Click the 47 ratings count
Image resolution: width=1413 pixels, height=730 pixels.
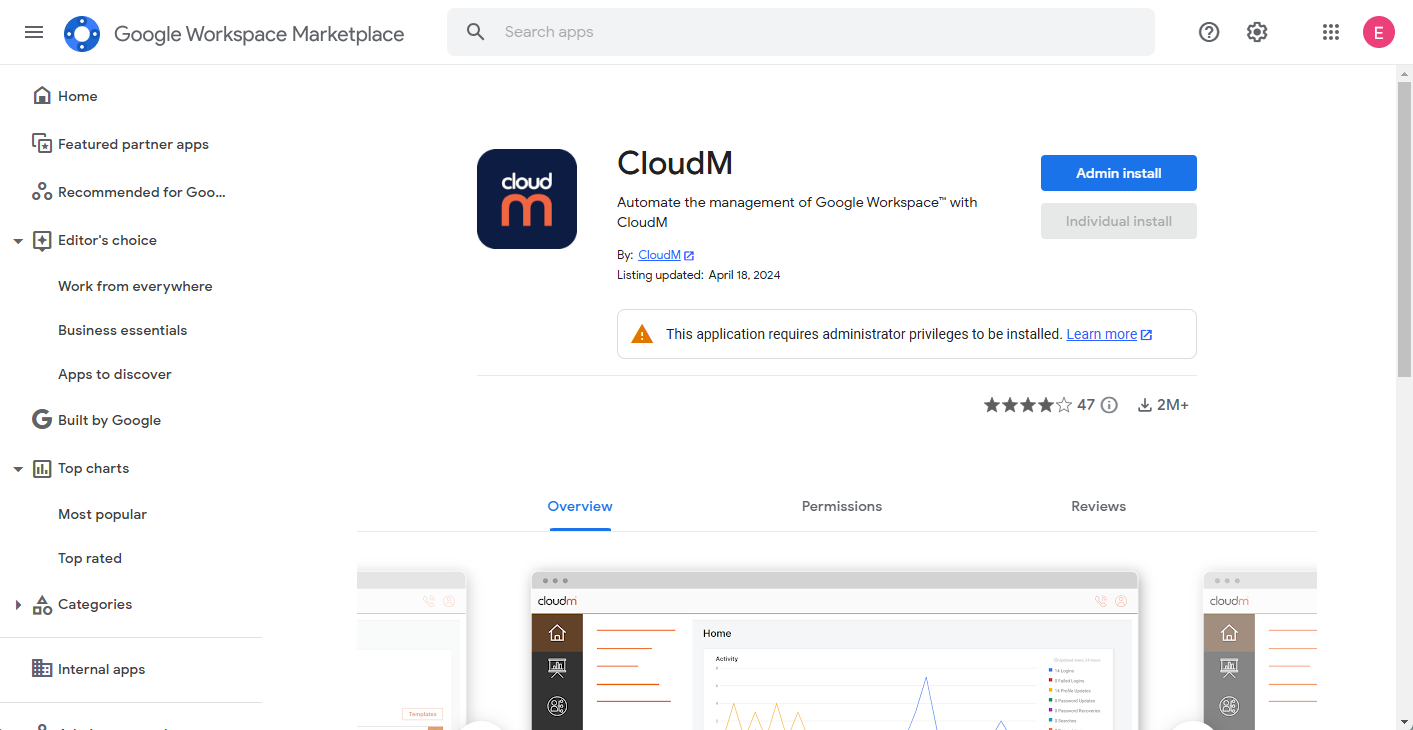pos(1086,405)
